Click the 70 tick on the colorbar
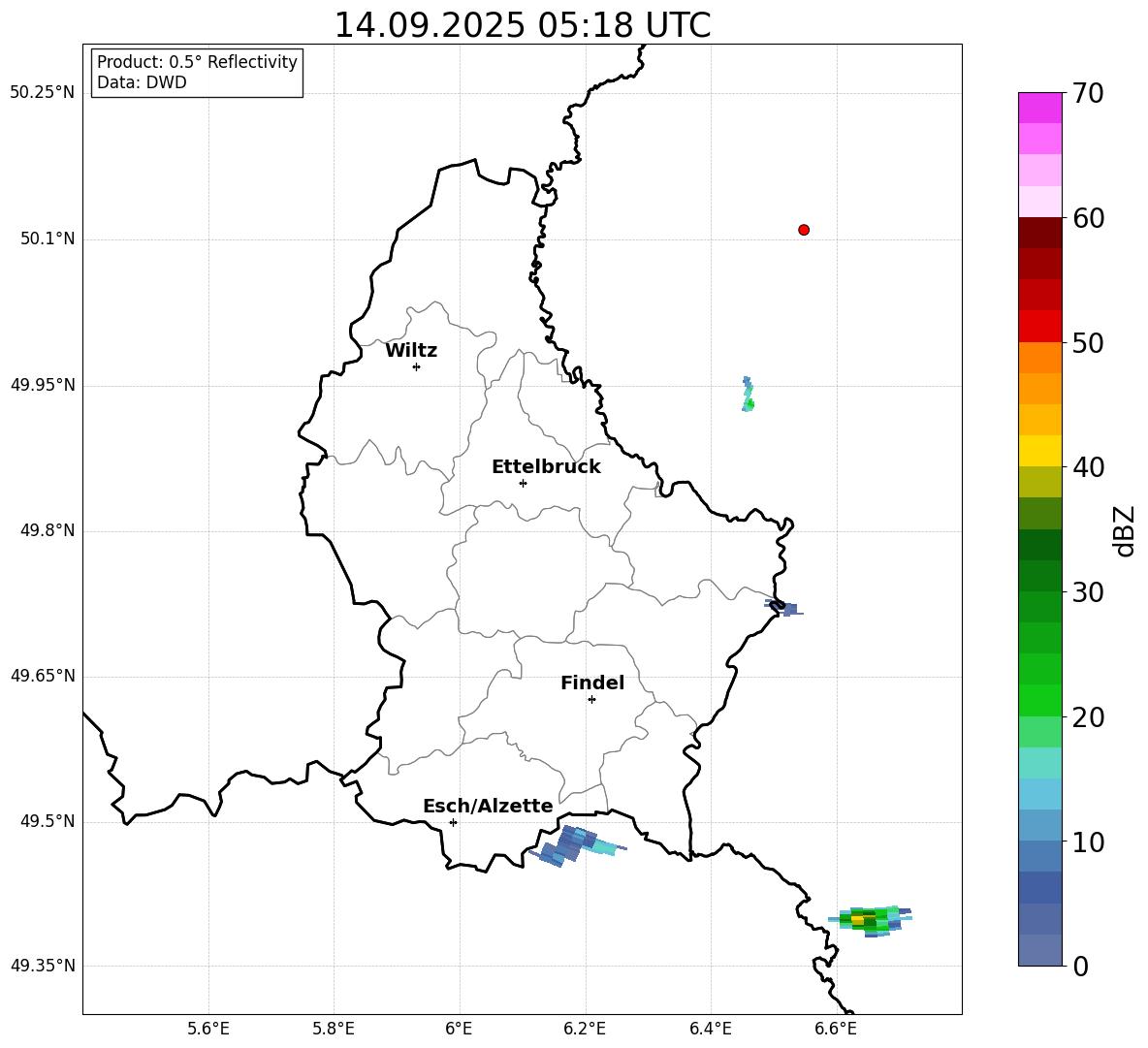 (1088, 93)
